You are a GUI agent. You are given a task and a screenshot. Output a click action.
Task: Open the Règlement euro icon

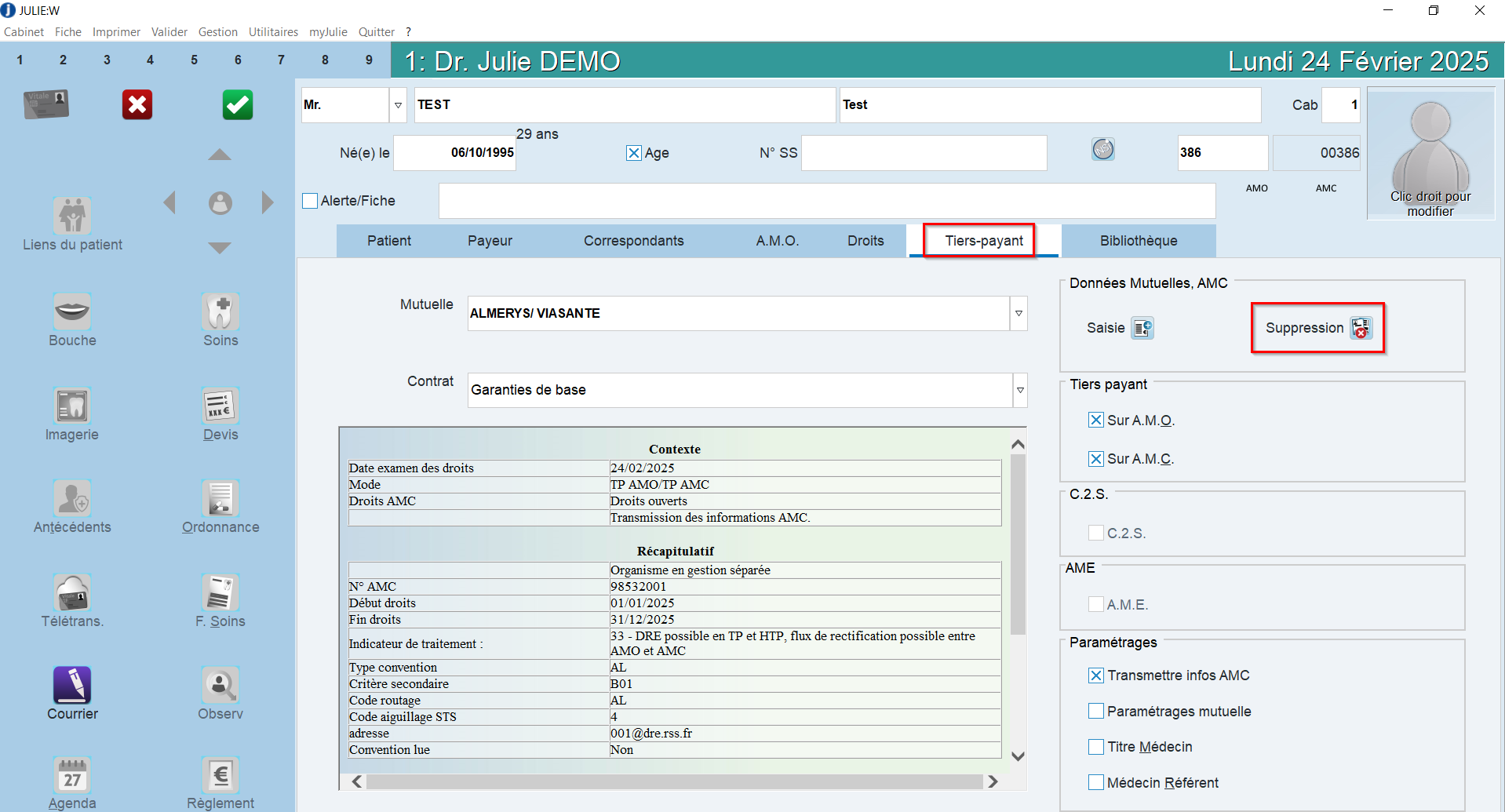(x=220, y=775)
